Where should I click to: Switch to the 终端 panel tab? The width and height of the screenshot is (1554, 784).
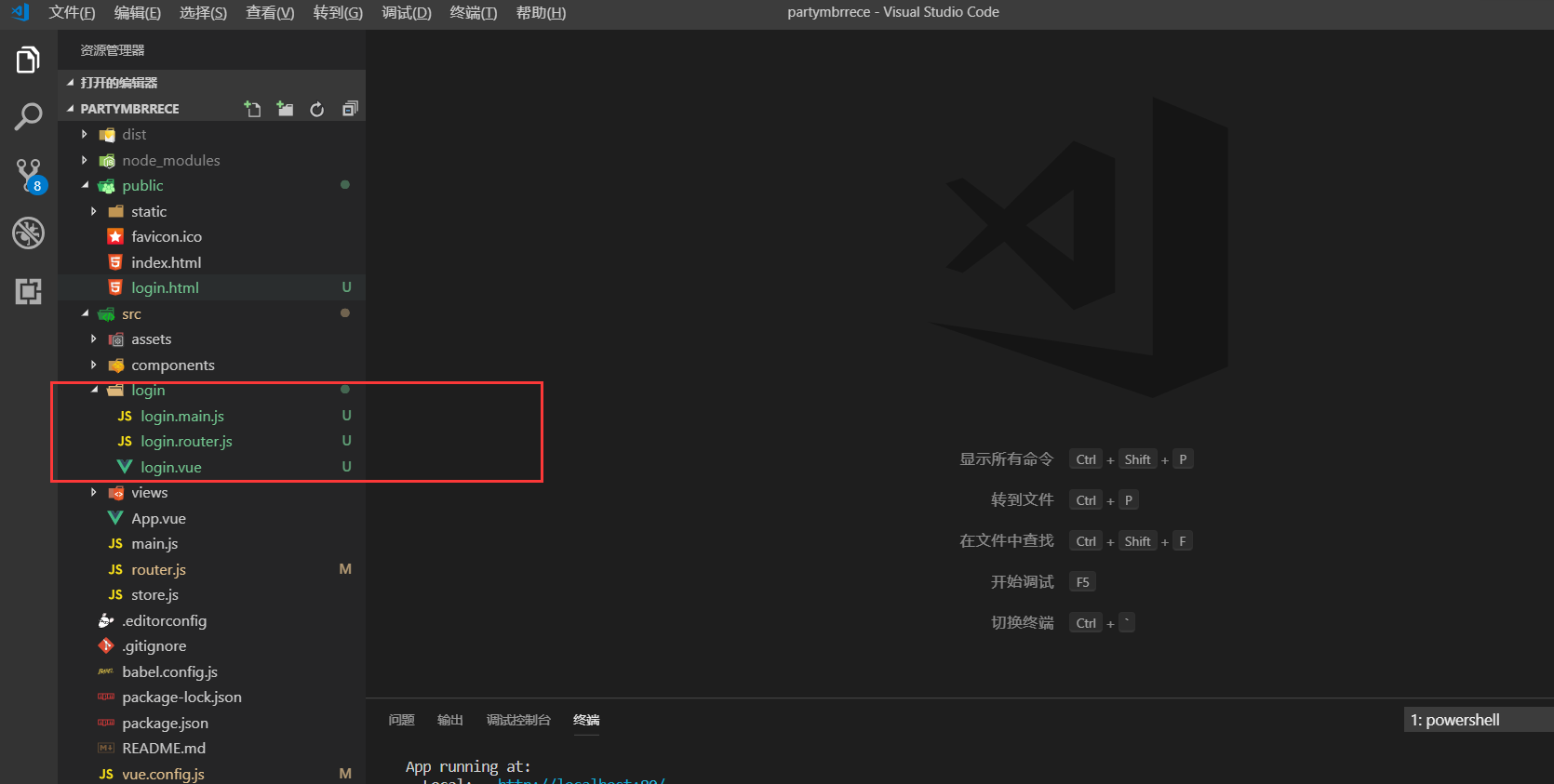coord(586,720)
